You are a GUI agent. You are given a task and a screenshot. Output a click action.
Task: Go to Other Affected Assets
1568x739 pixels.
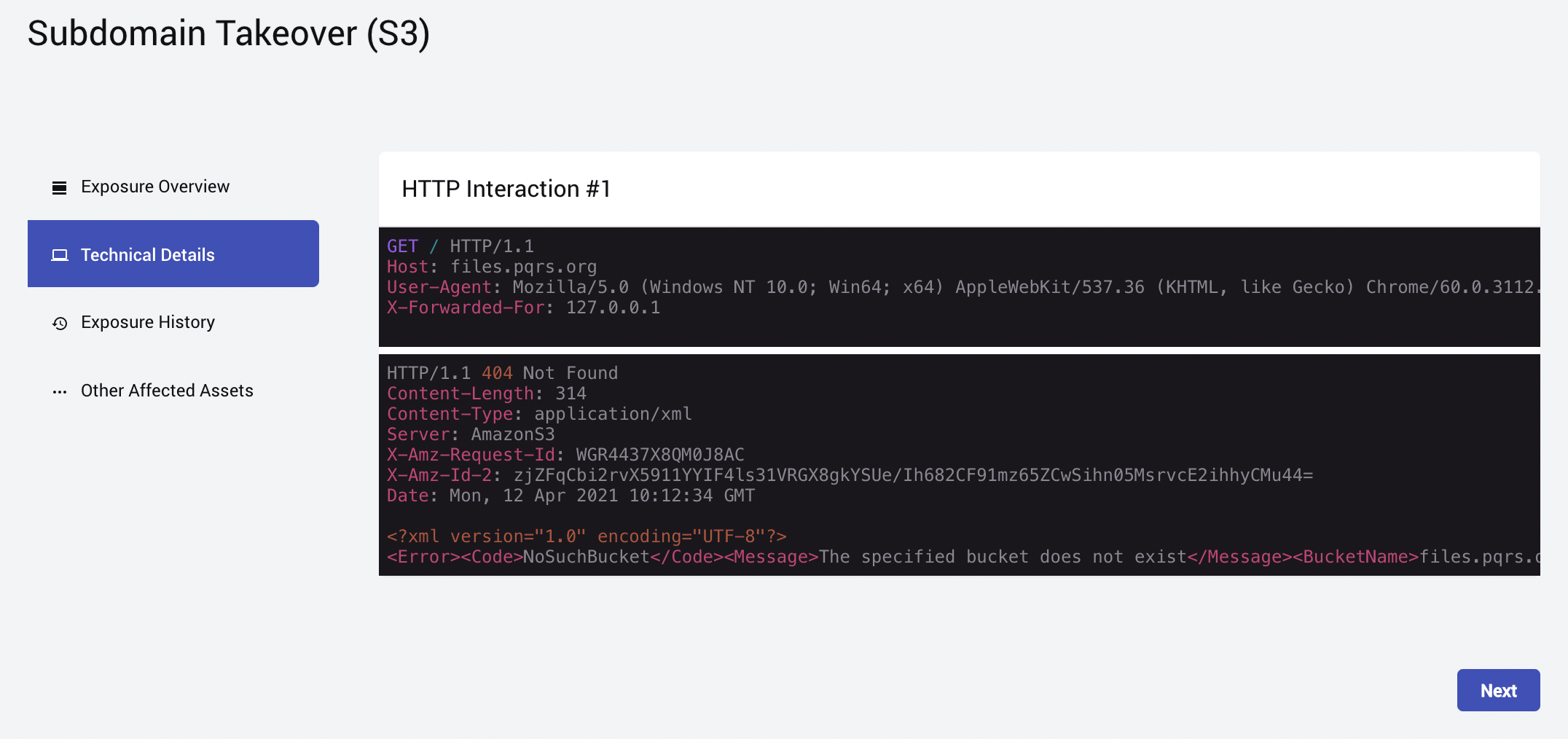point(167,391)
